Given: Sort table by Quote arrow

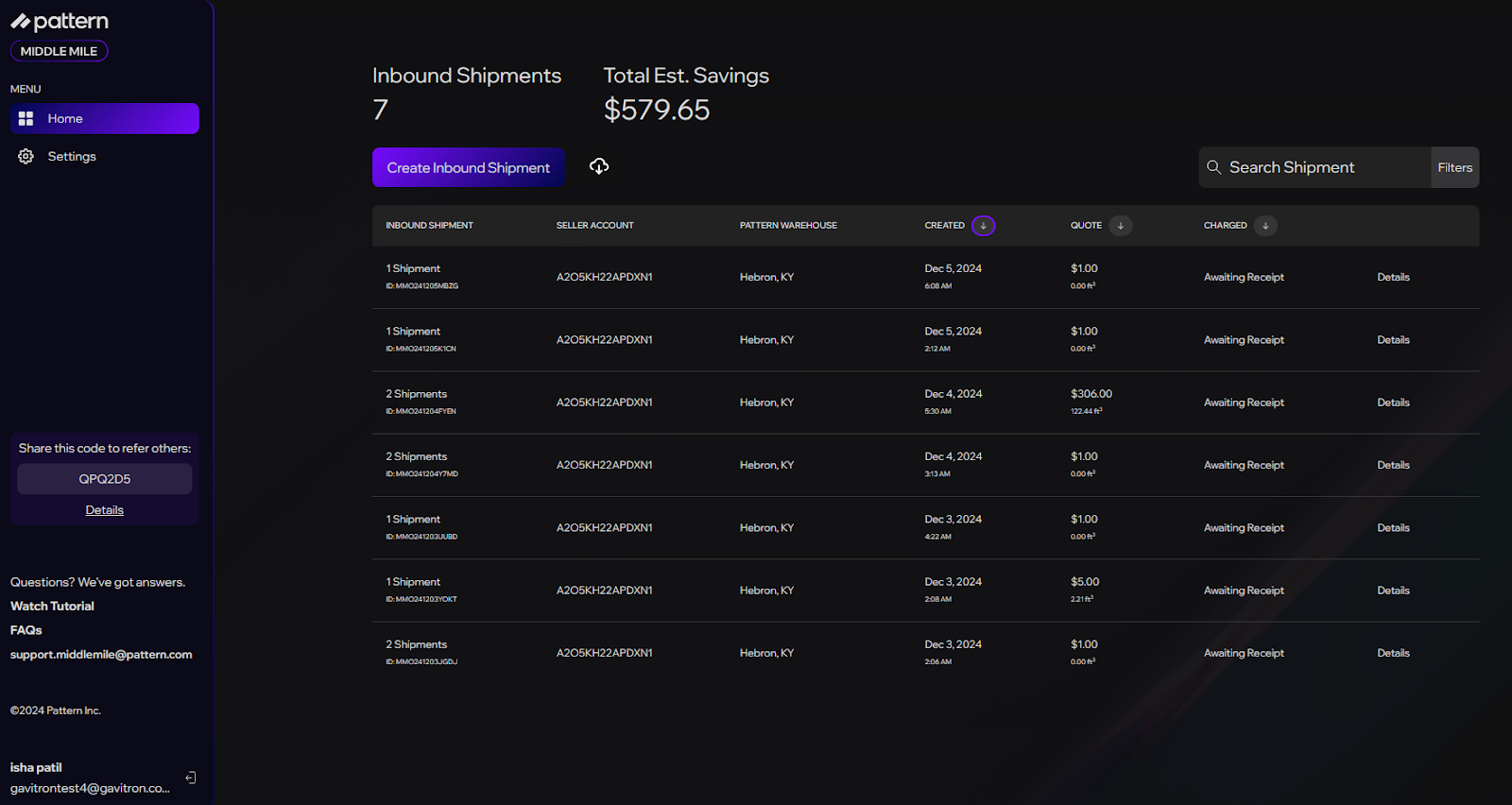Looking at the screenshot, I should [x=1120, y=226].
